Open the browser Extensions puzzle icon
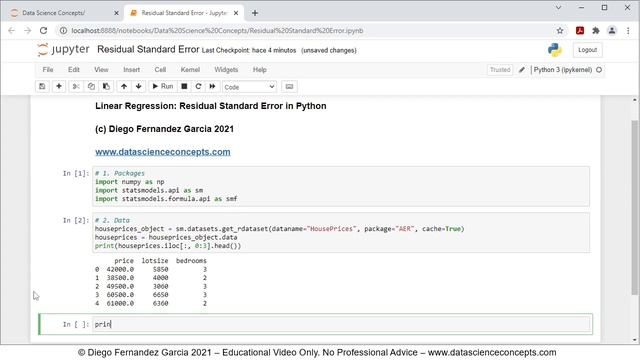This screenshot has width=640, height=360. point(596,31)
